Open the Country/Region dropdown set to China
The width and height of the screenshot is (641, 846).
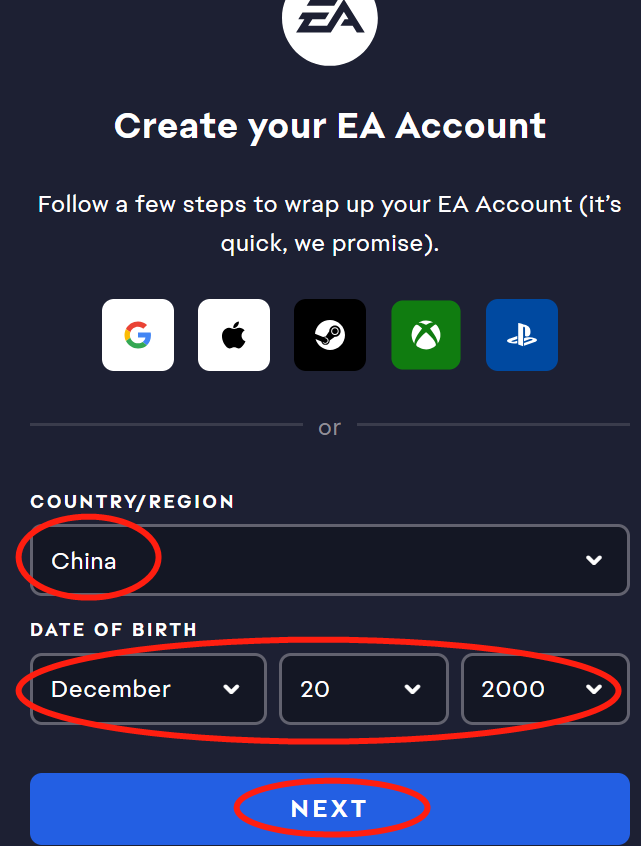330,560
